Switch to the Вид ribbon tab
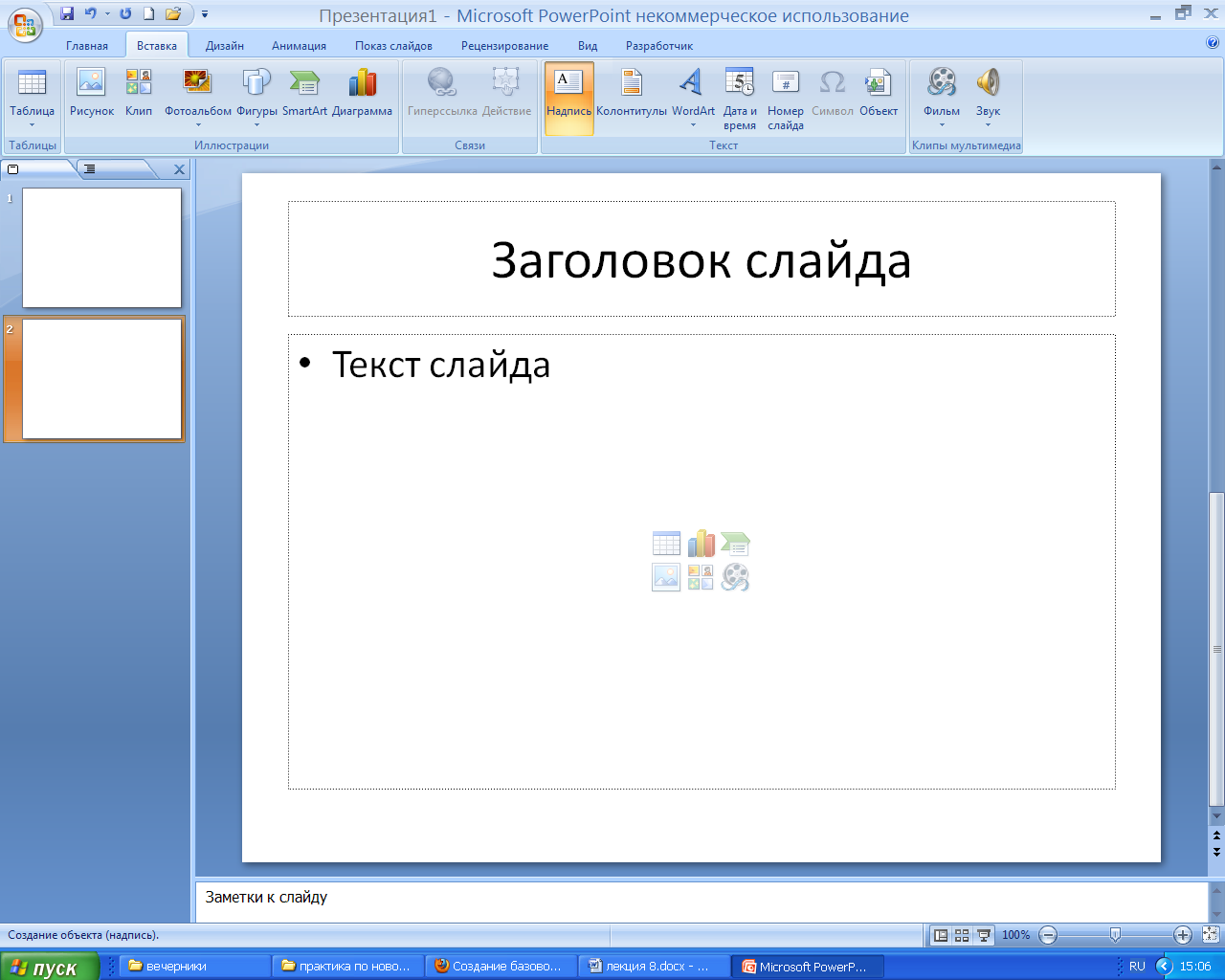The height and width of the screenshot is (980, 1225). 588,45
